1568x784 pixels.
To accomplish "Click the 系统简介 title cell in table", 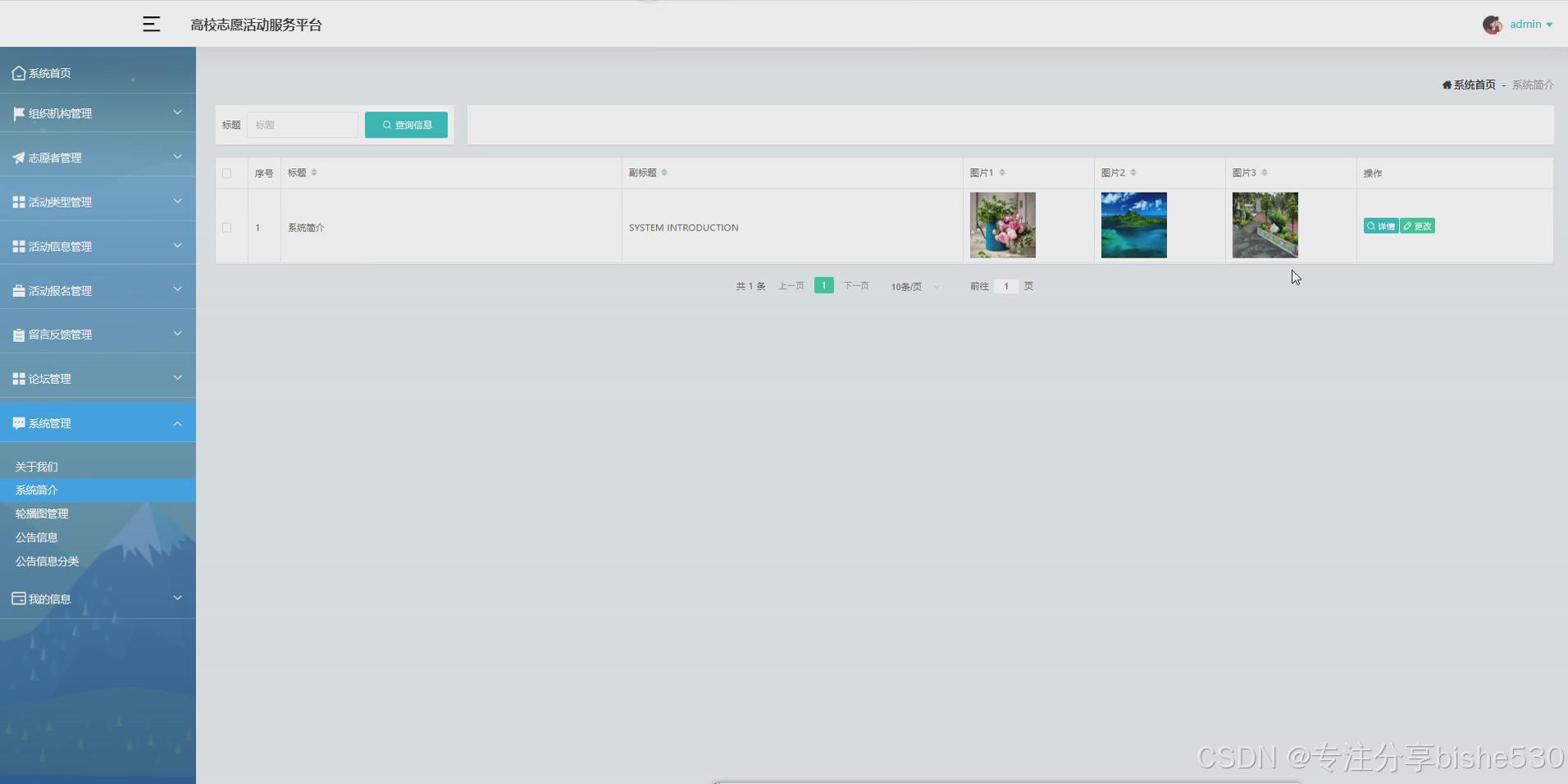I will pos(306,227).
